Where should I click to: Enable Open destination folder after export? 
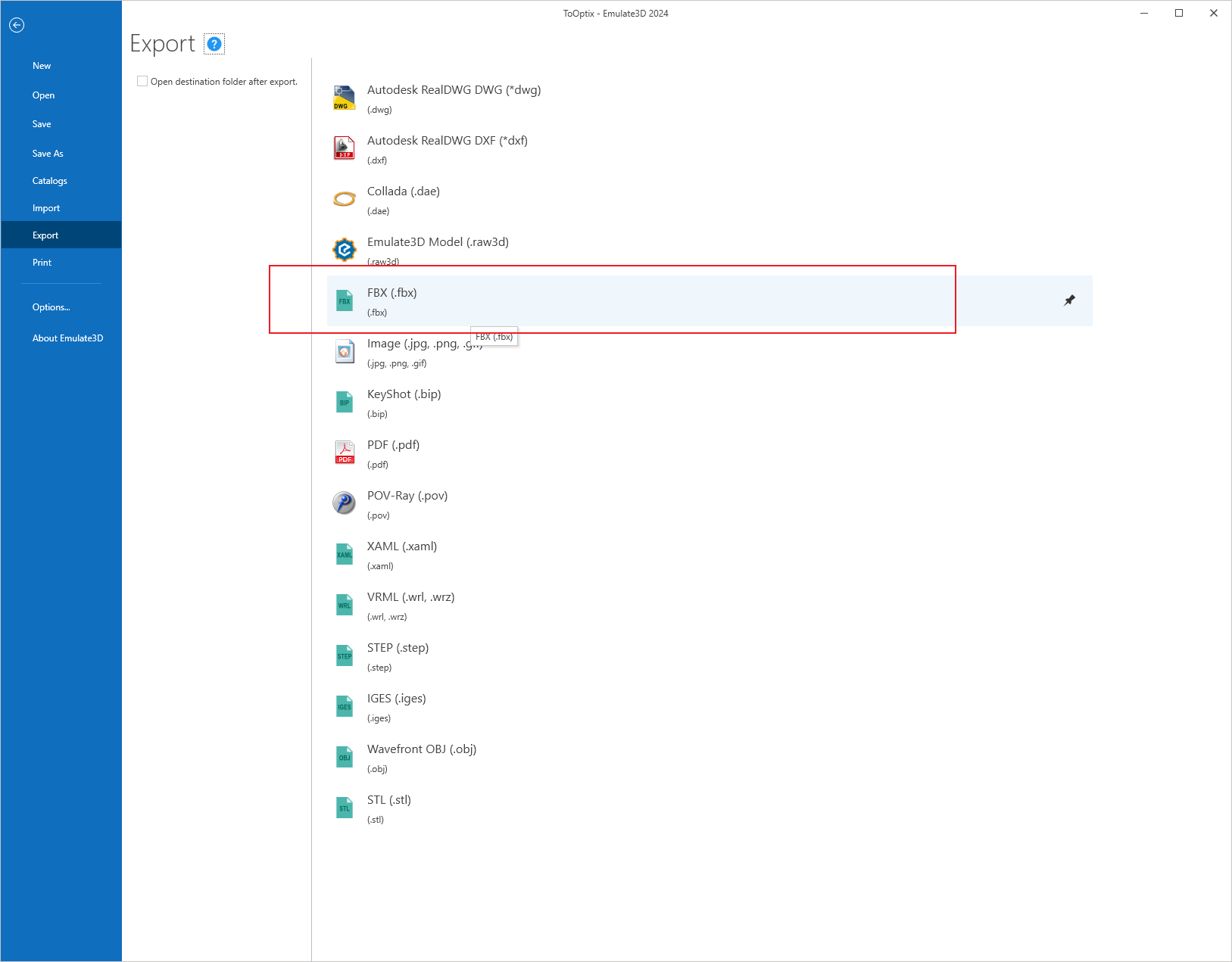coord(142,82)
